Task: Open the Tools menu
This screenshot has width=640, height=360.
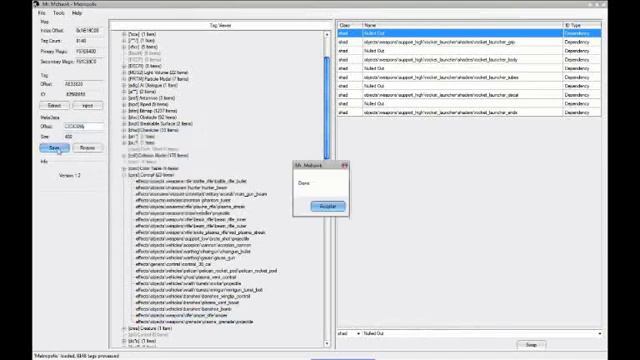Action: [59, 13]
